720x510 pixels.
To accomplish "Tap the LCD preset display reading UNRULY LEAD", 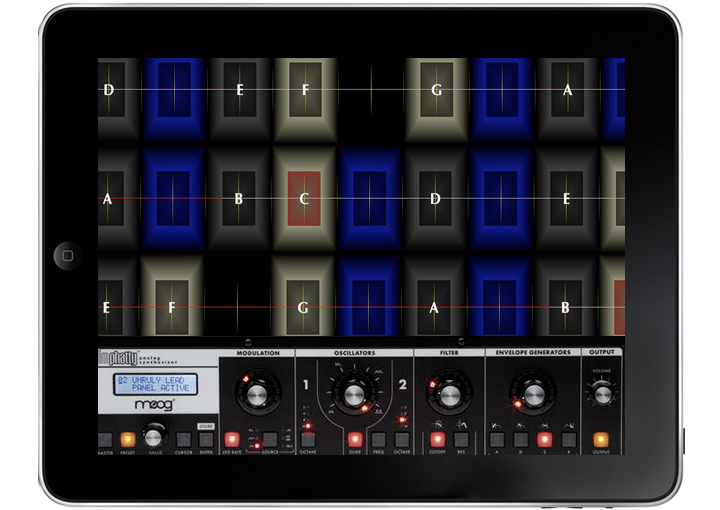I will pos(156,384).
